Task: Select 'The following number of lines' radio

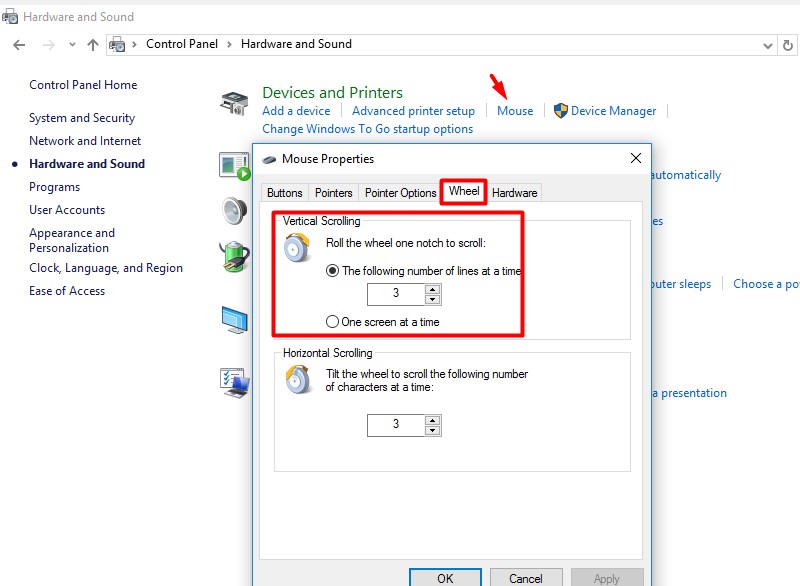Action: (332, 271)
